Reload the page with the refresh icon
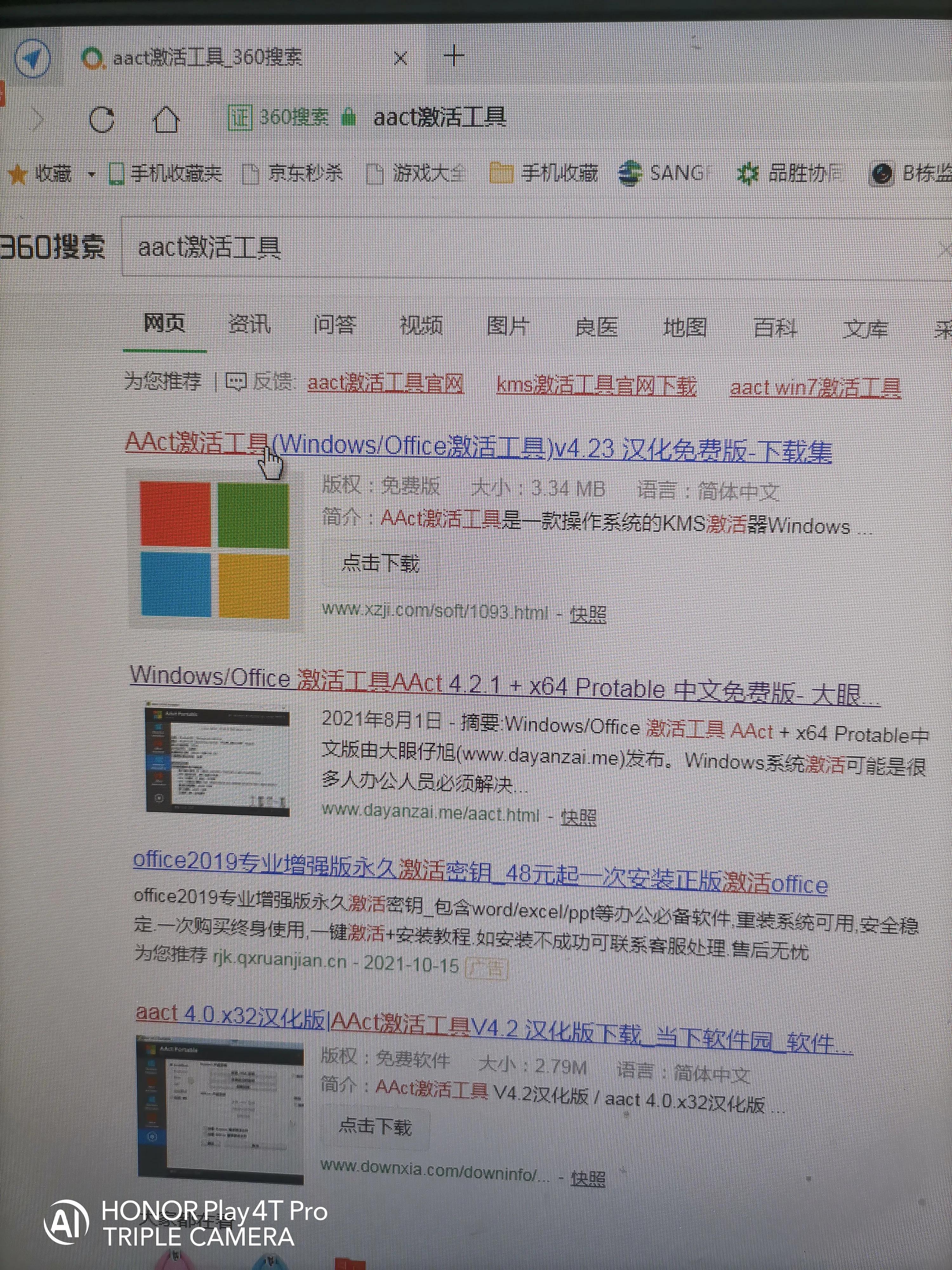 click(103, 119)
